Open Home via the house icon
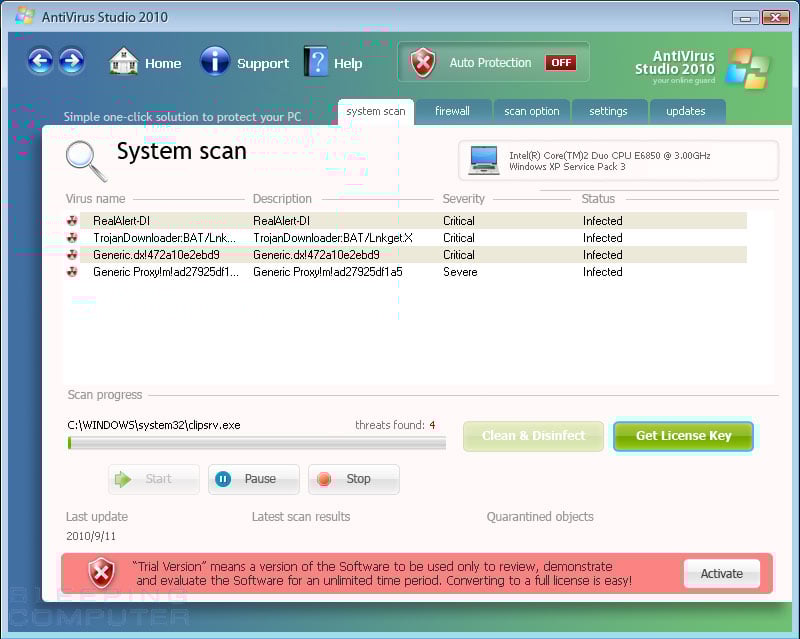Viewport: 800px width, 639px height. click(x=124, y=62)
